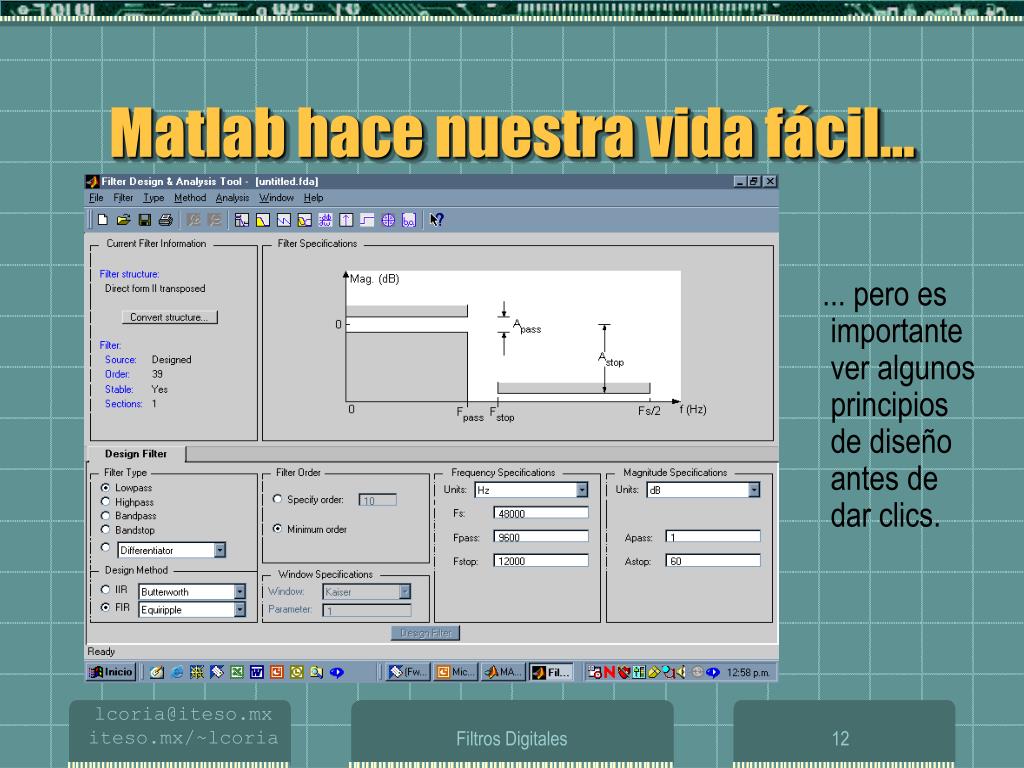Select the Differentiator radio button
The image size is (1024, 768).
tap(105, 547)
